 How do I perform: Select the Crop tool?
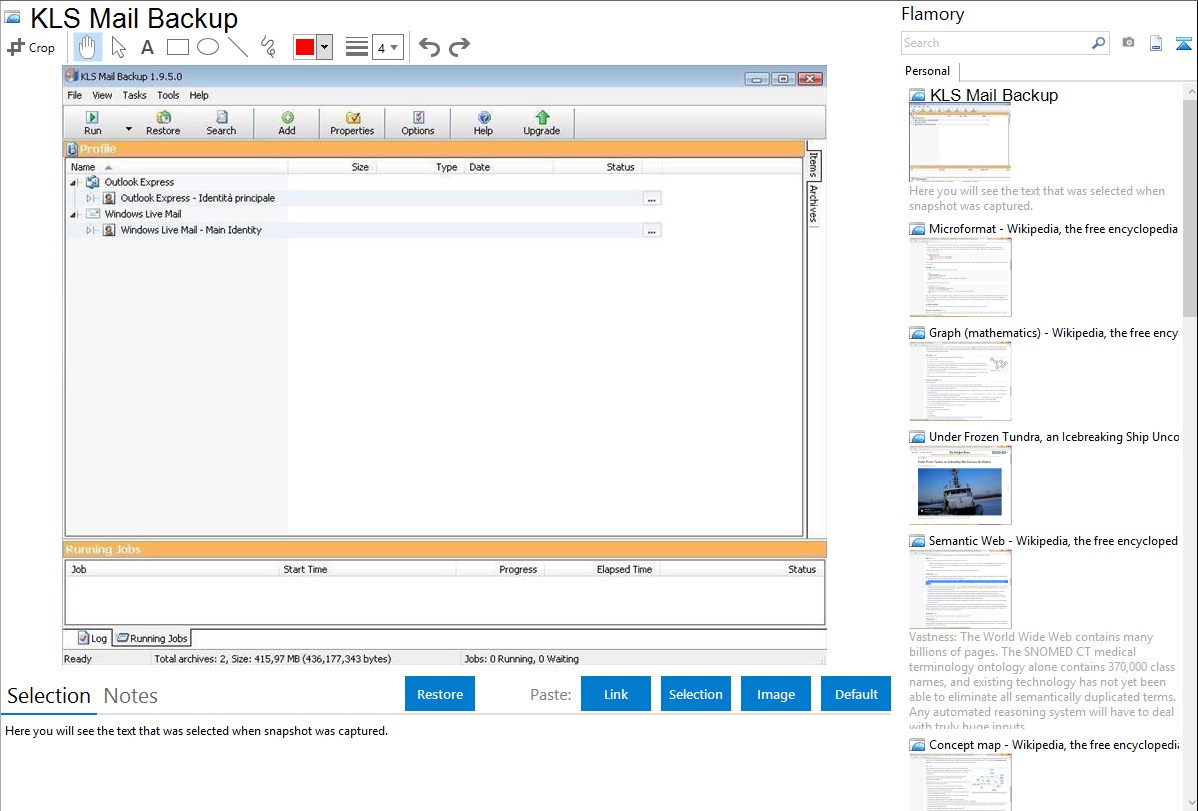click(31, 47)
